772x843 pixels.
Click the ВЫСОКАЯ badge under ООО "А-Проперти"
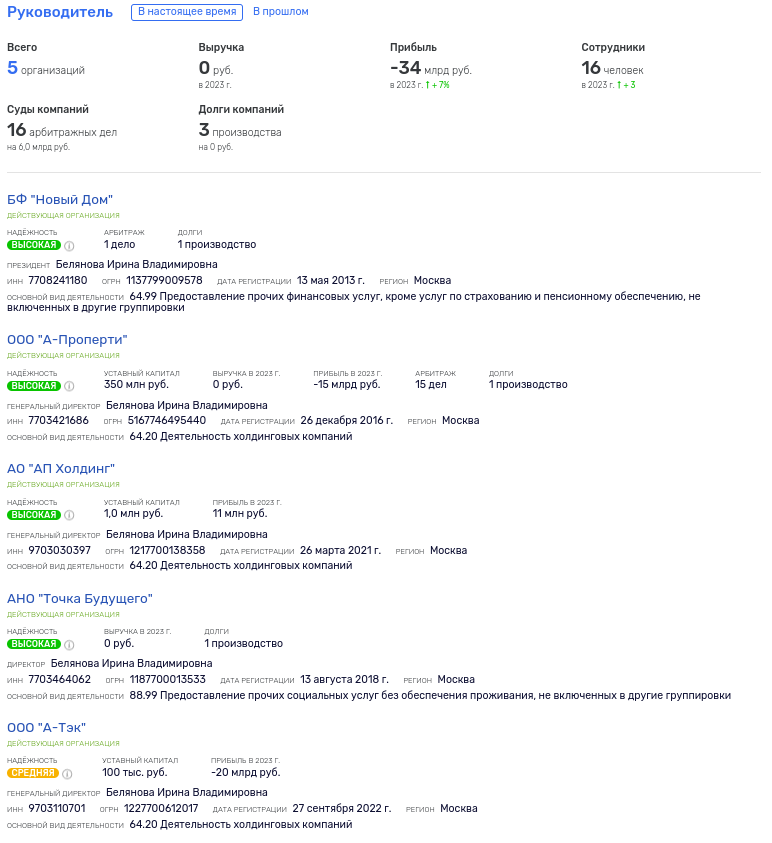tap(34, 385)
